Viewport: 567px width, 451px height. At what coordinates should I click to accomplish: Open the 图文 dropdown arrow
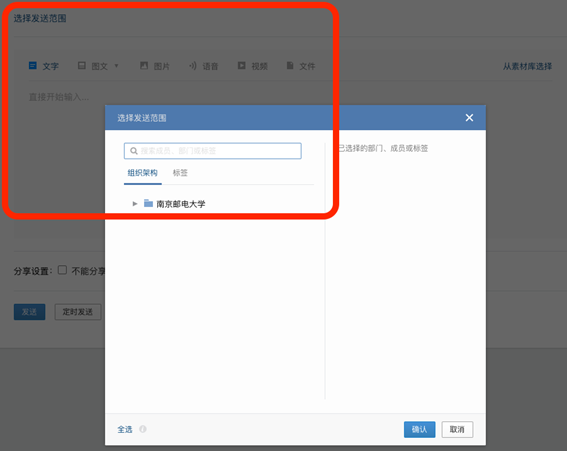pyautogui.click(x=116, y=66)
